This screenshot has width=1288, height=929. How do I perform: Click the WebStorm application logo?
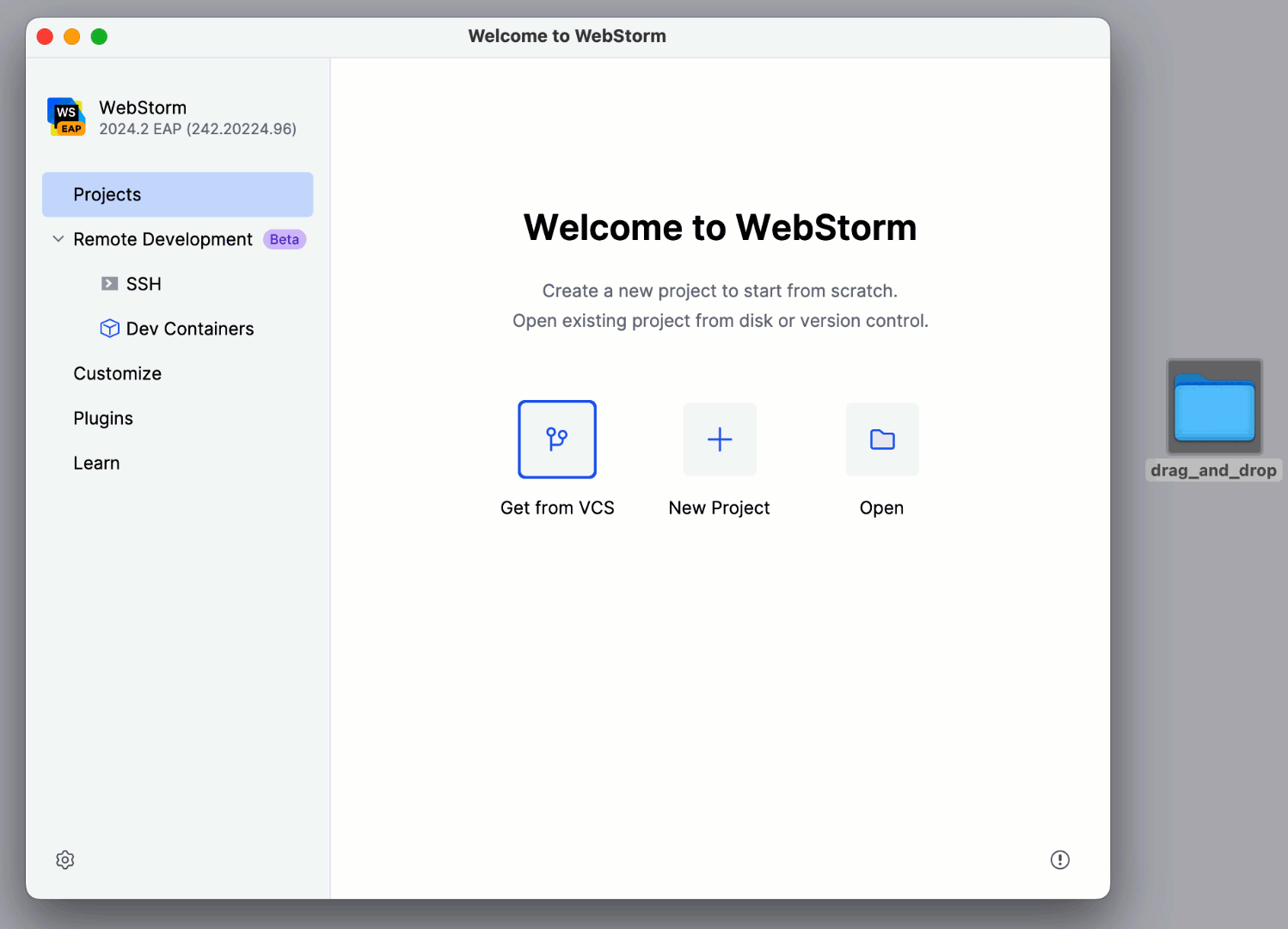tap(66, 117)
